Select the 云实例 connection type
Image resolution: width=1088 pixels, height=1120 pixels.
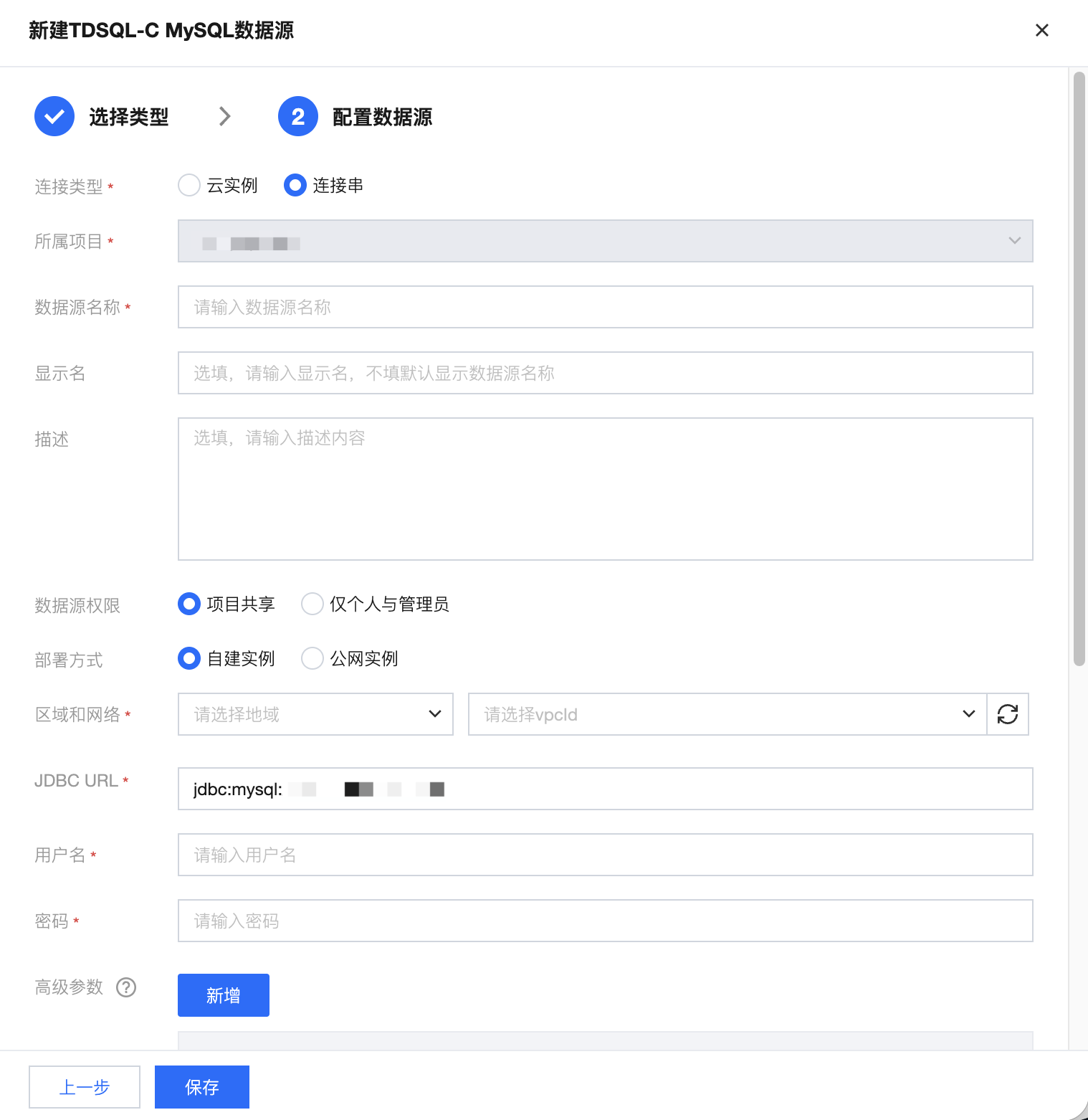[189, 185]
